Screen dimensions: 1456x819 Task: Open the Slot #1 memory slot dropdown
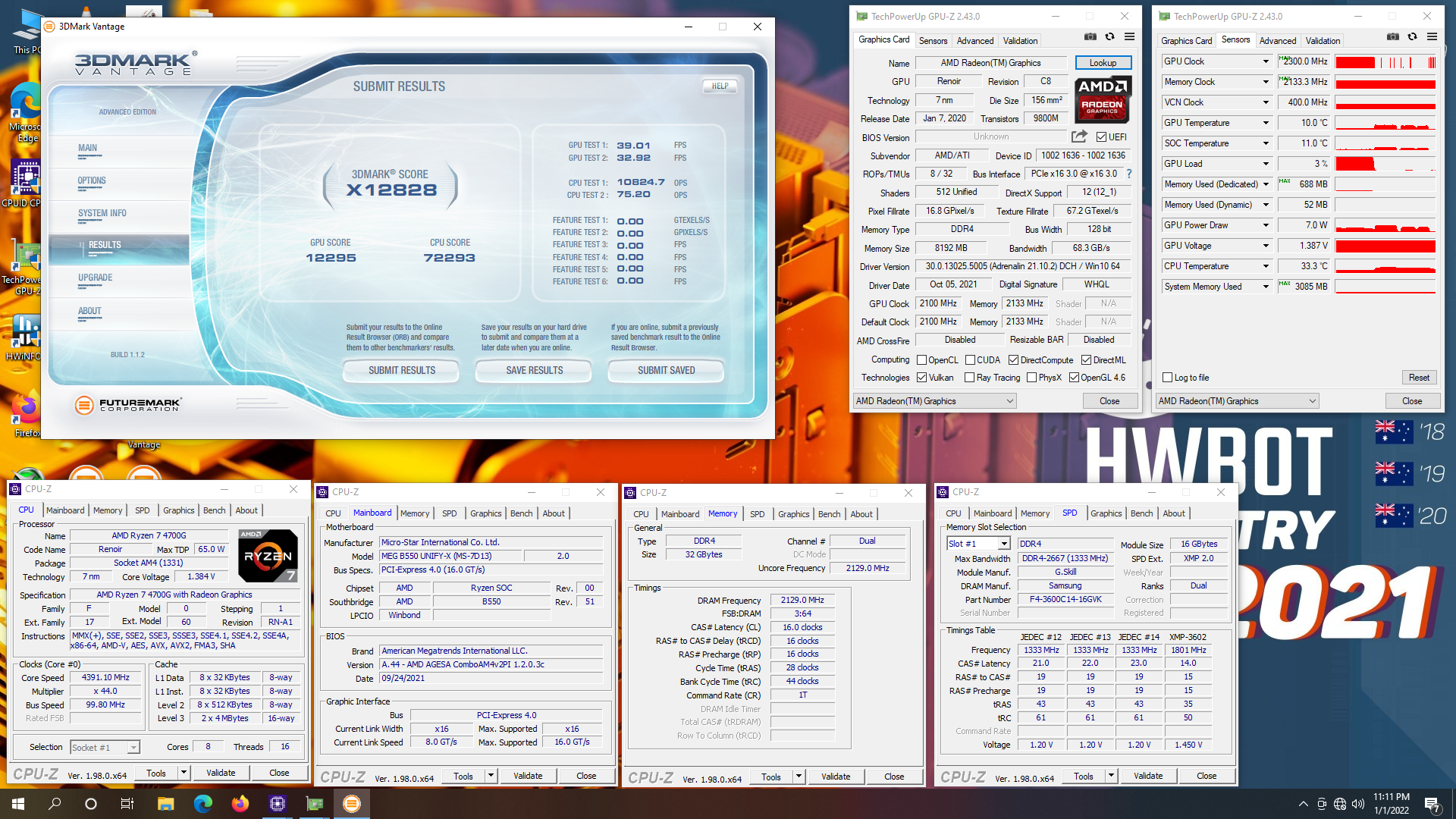[1003, 544]
